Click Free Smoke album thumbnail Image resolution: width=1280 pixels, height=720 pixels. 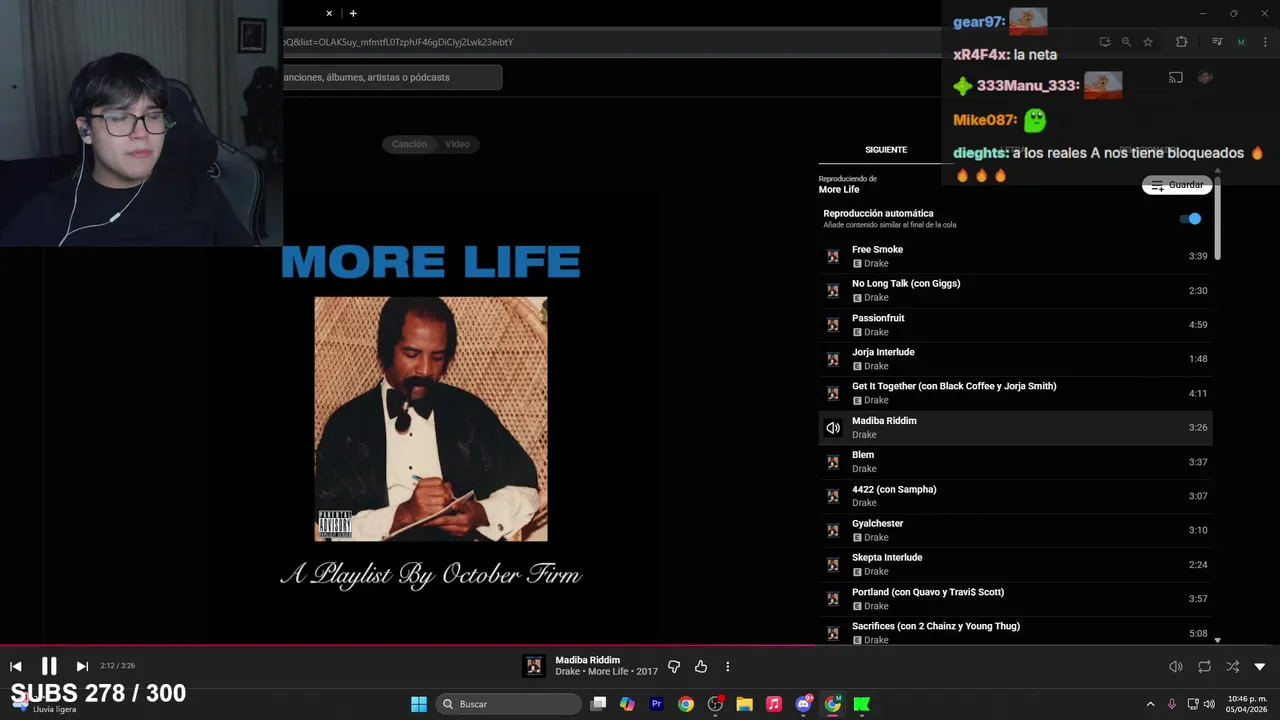[833, 256]
